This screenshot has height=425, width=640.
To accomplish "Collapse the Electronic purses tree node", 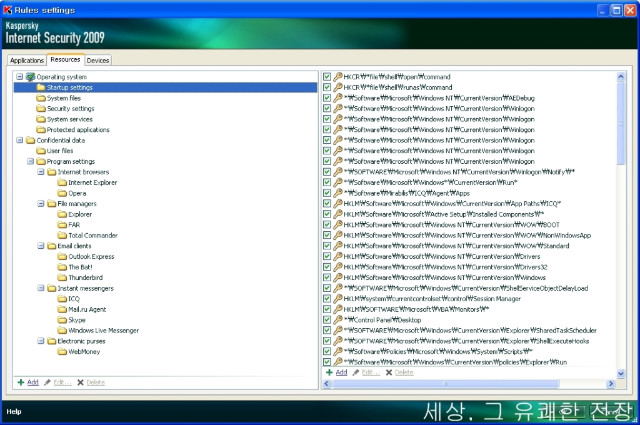I will 40,341.
